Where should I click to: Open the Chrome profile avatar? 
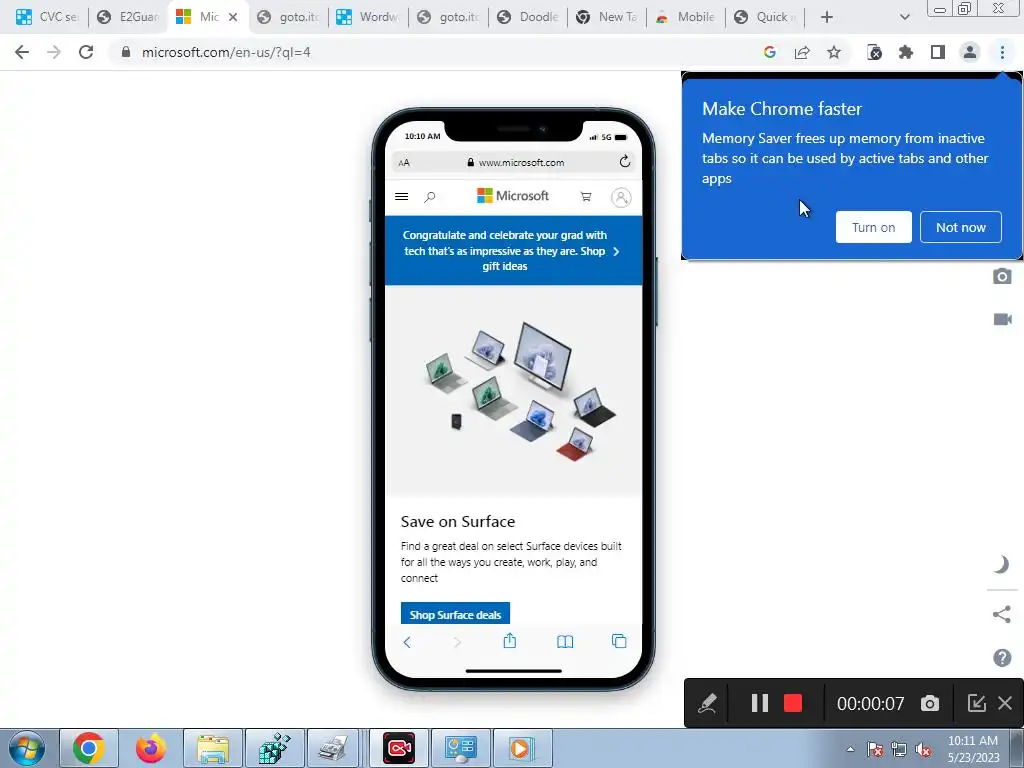tap(970, 52)
